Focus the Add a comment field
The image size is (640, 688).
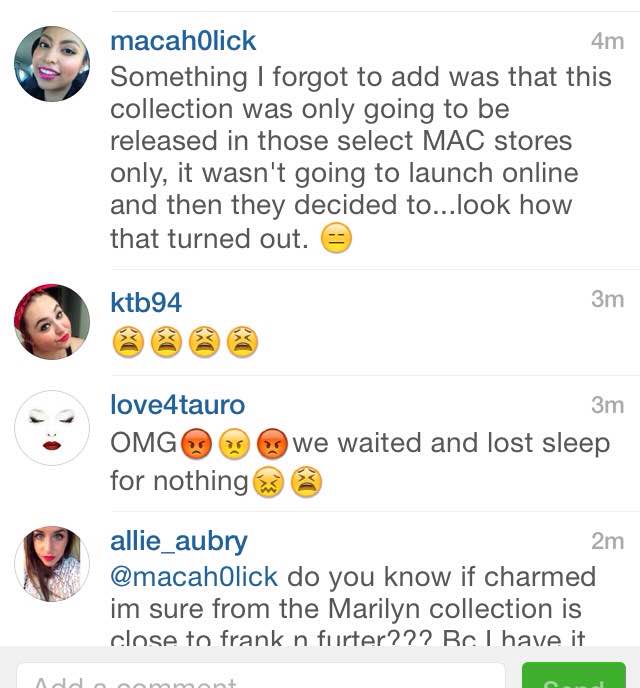261,676
